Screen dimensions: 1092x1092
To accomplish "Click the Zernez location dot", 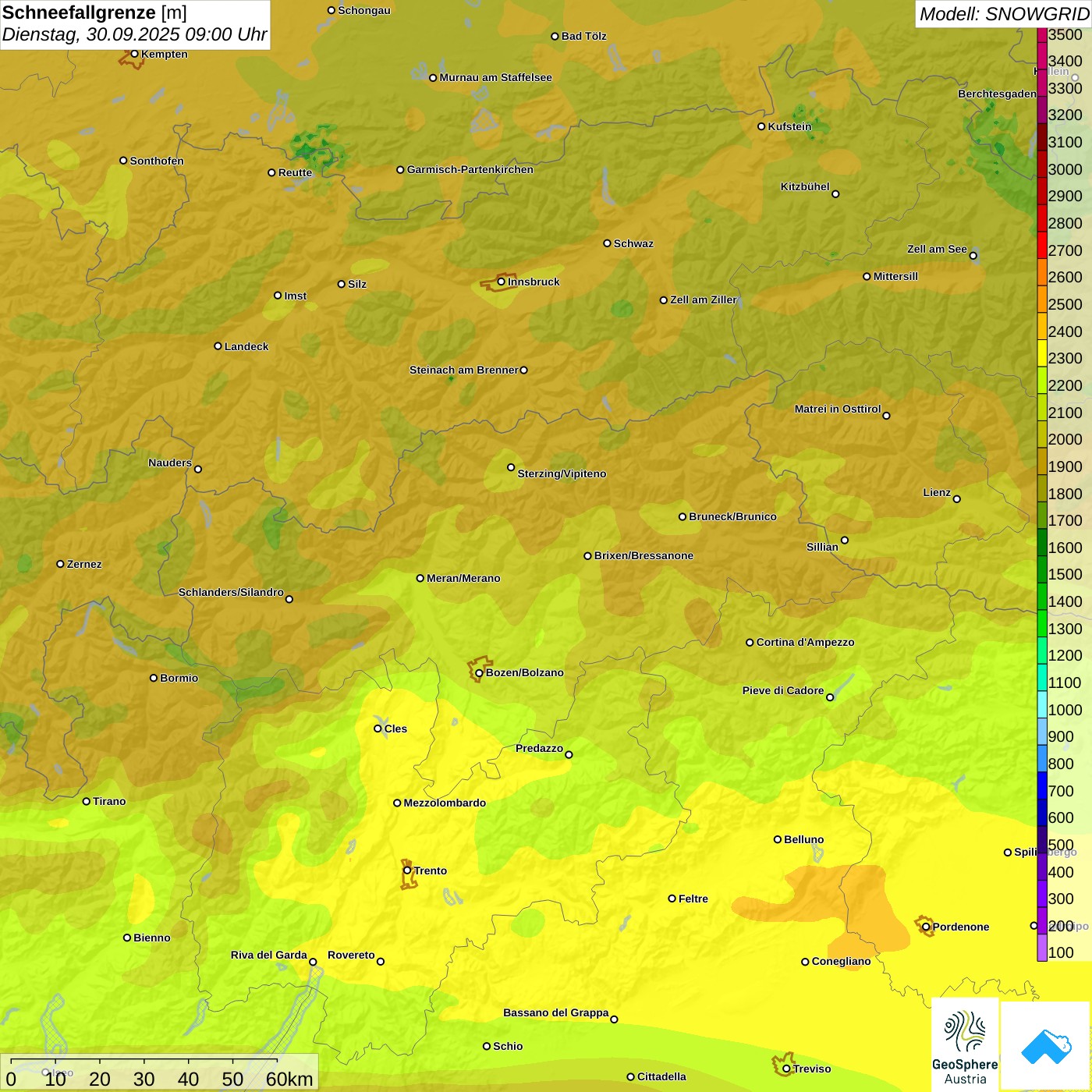I will (60, 564).
